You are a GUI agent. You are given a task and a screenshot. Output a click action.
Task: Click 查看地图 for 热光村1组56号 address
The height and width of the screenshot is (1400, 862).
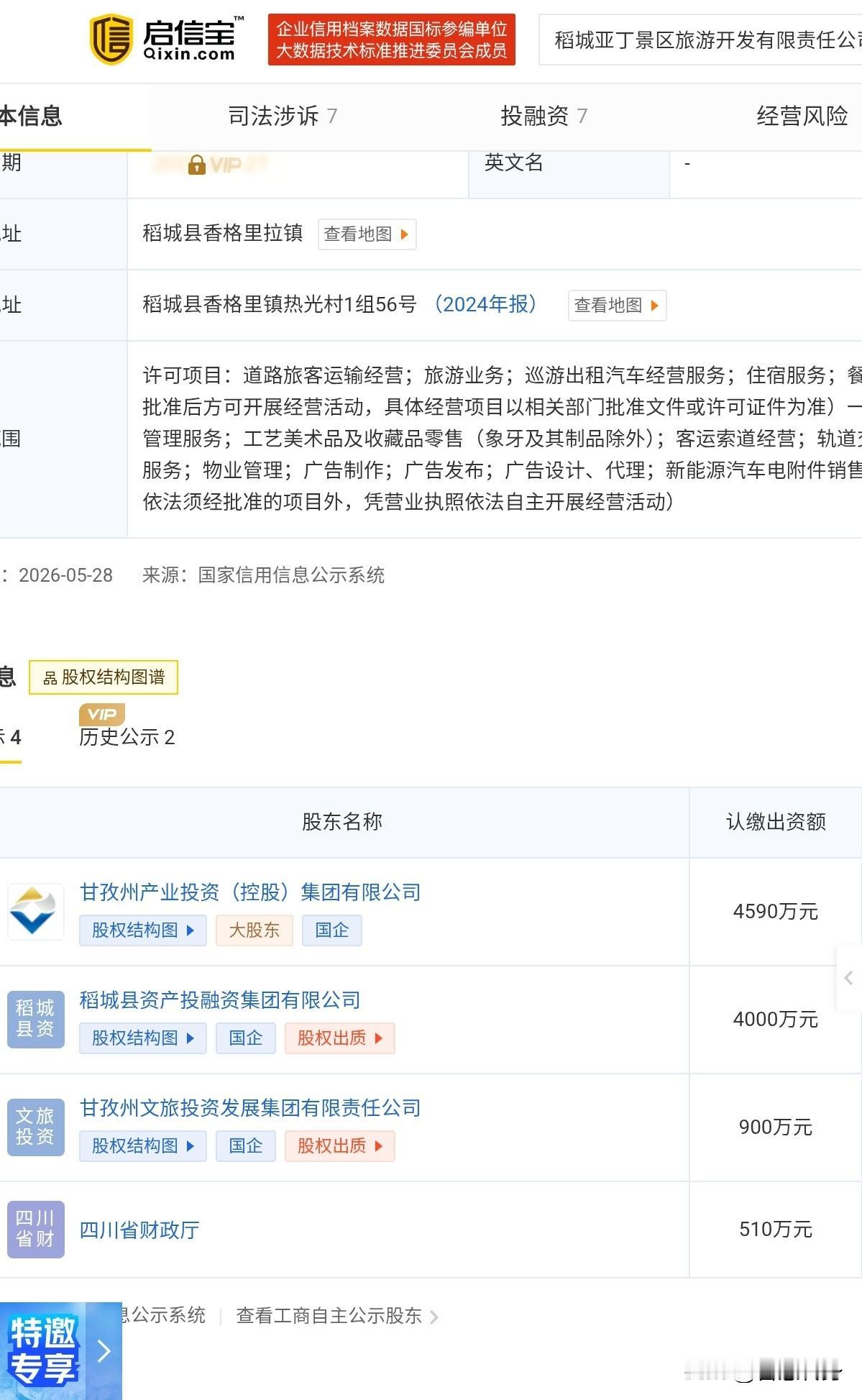point(618,305)
